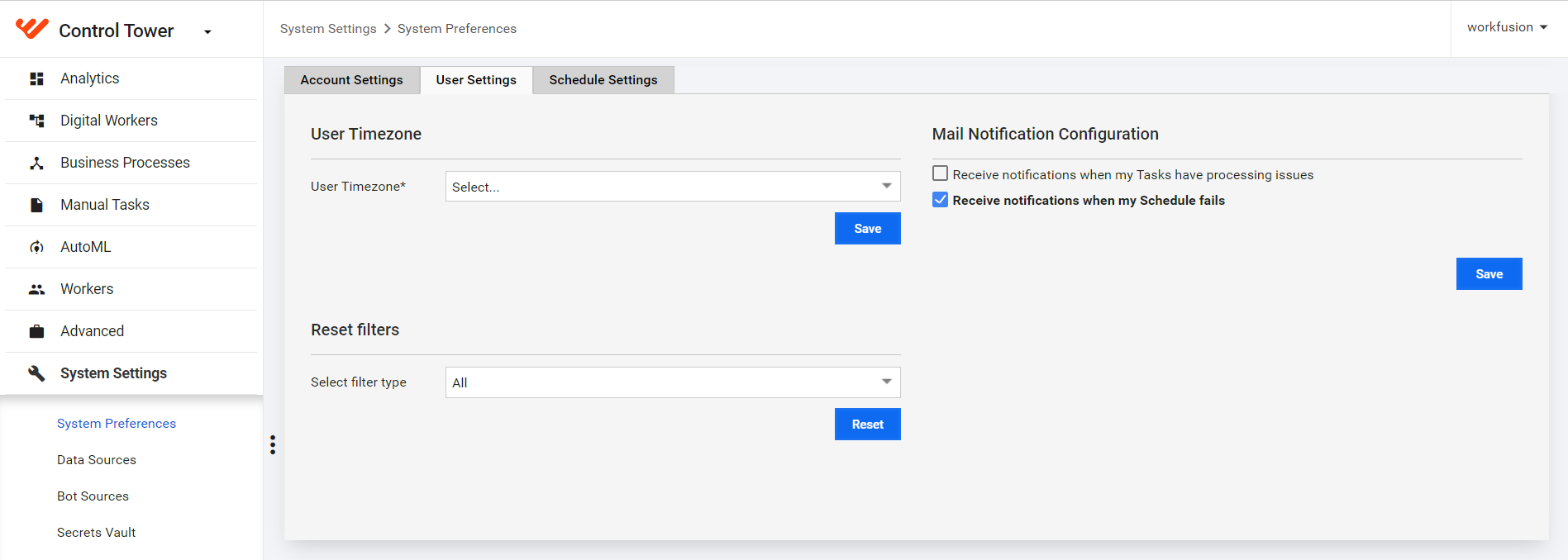The image size is (1568, 560).
Task: Click System Settings in the breadcrumb
Action: pyautogui.click(x=328, y=29)
